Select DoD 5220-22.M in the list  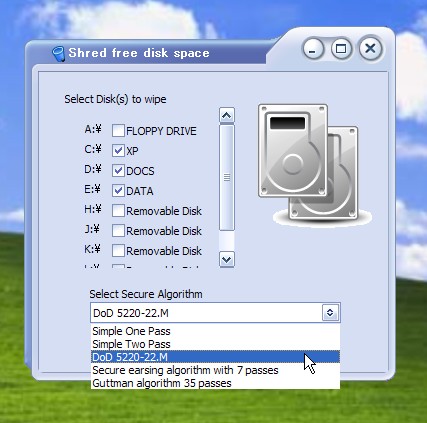[x=215, y=357]
